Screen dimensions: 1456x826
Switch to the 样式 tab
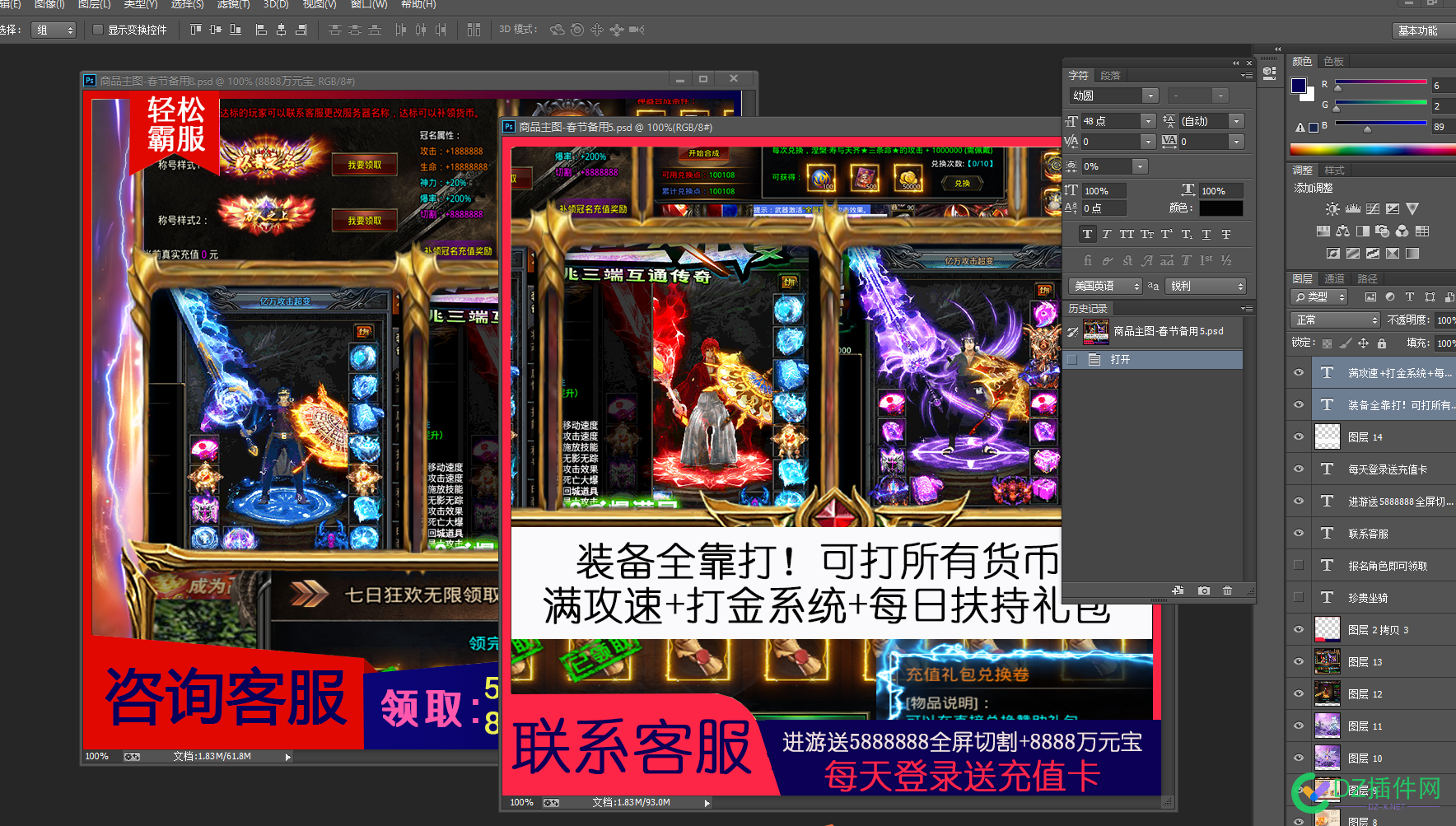coord(1334,170)
